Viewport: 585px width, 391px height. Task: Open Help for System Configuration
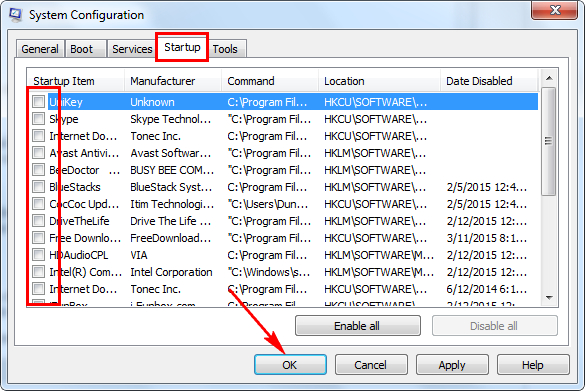(x=533, y=365)
